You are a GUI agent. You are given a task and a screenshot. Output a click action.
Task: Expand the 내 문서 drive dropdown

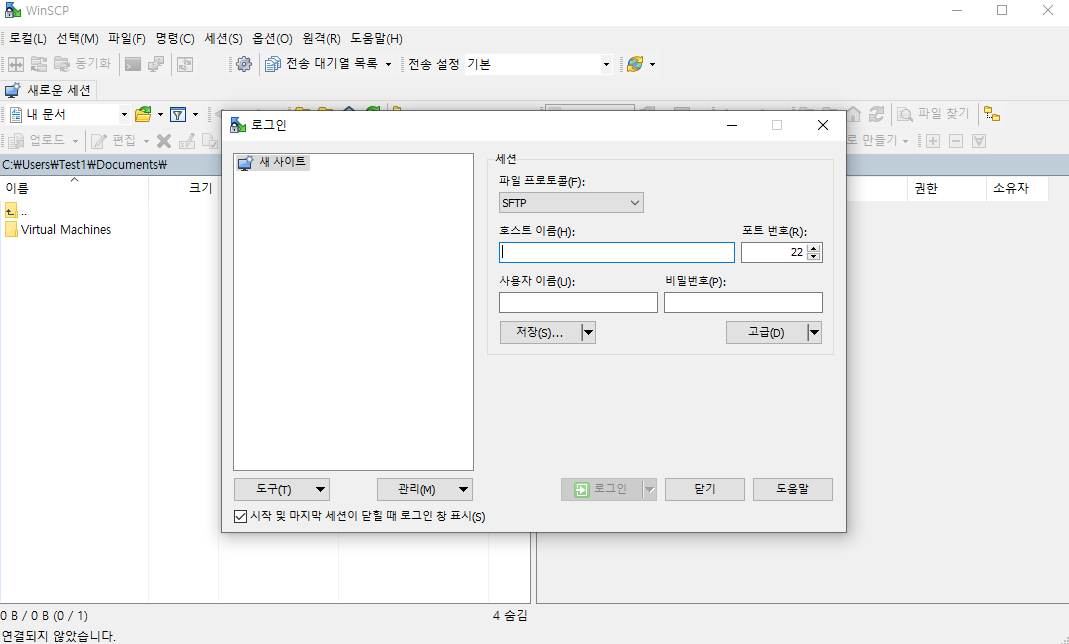coord(124,114)
